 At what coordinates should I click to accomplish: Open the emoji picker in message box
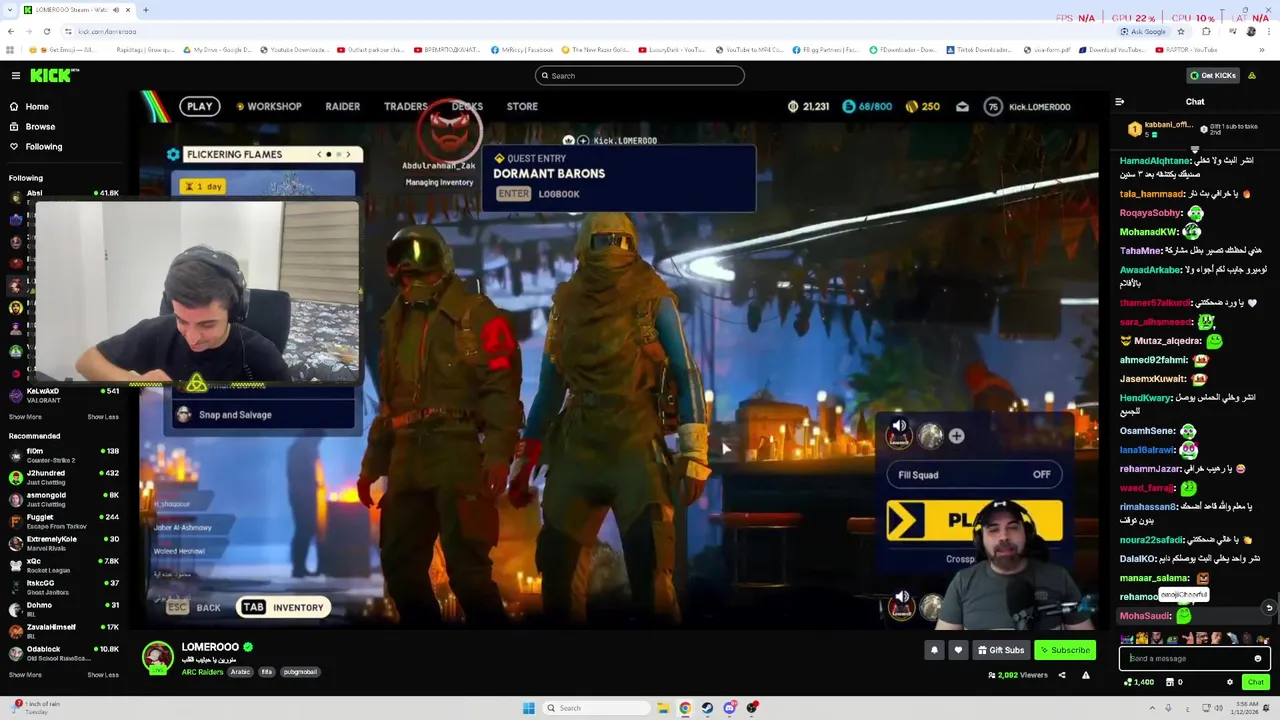(x=1258, y=658)
